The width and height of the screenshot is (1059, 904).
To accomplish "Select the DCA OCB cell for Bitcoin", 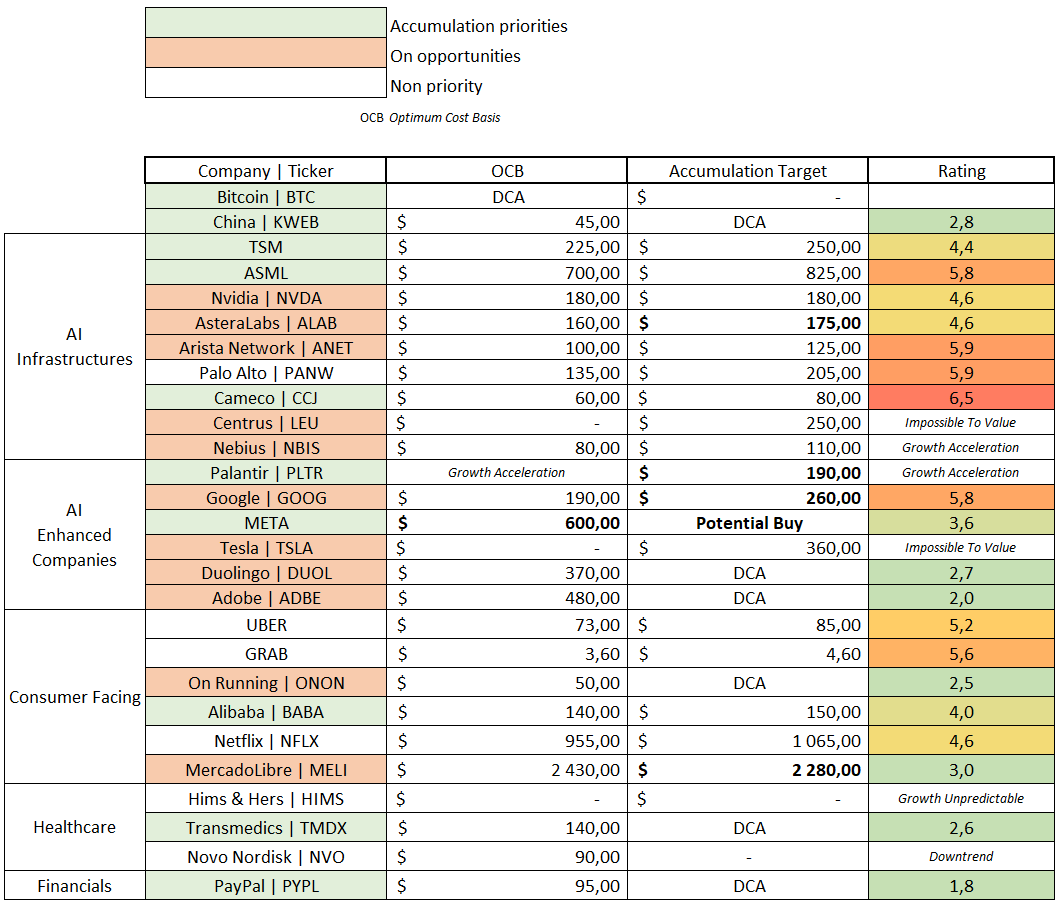I will point(507,196).
